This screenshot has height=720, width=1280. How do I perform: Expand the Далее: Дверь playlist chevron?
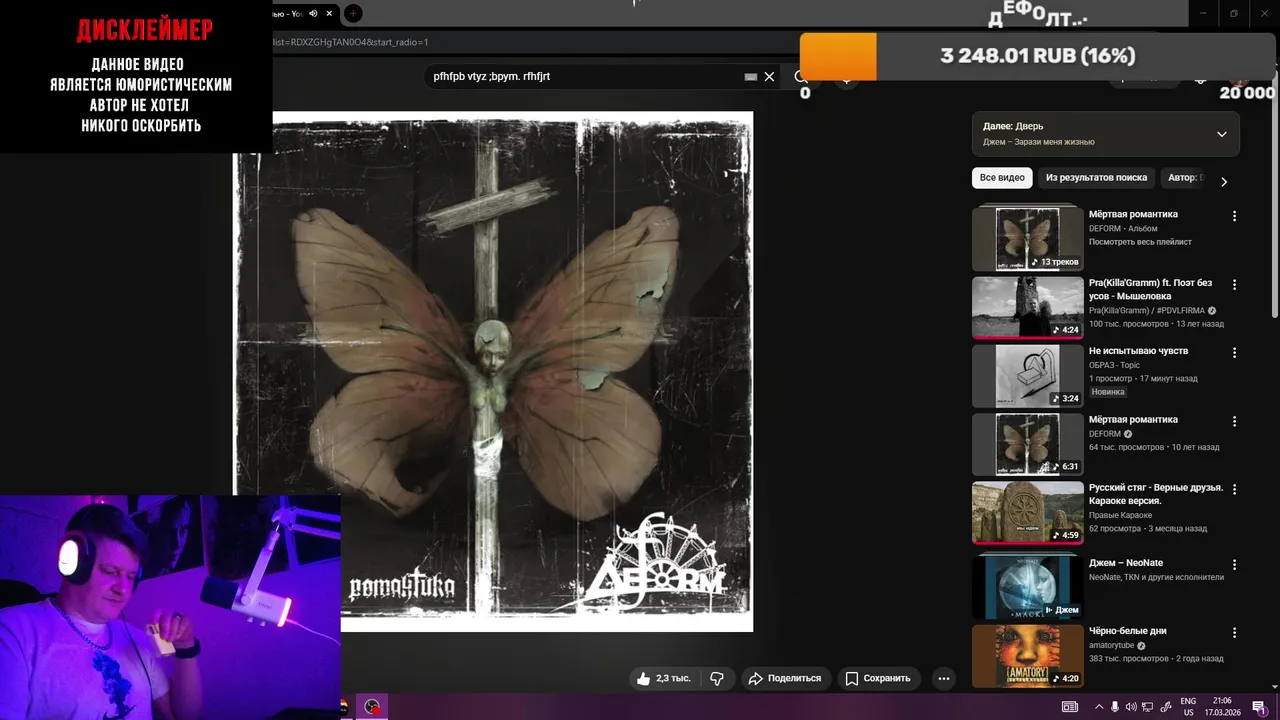tap(1221, 134)
